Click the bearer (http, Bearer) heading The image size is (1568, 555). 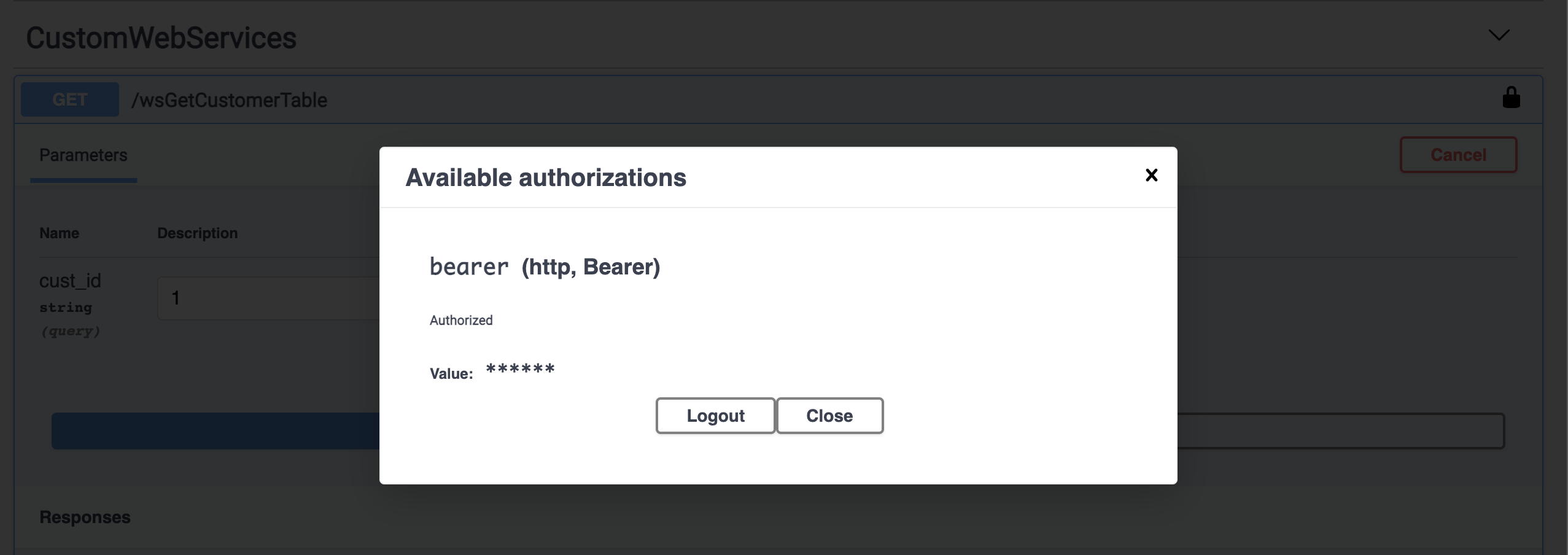(x=544, y=266)
